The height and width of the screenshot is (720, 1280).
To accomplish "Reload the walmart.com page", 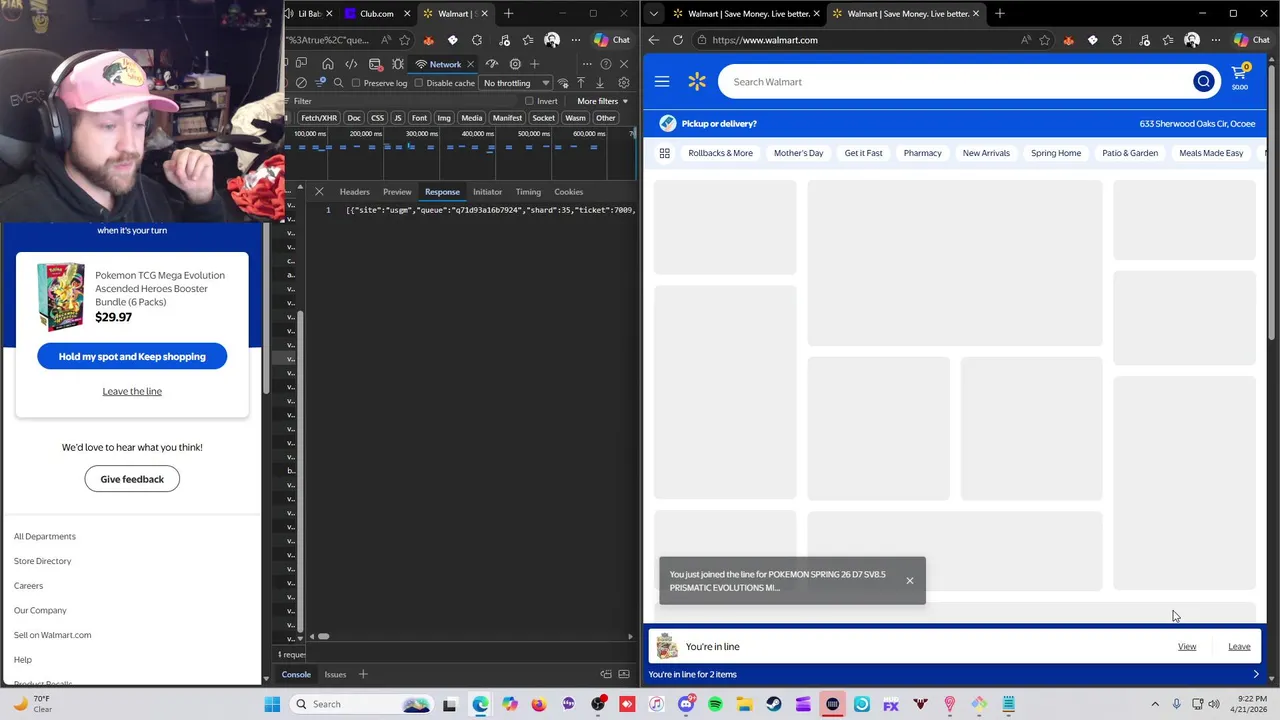I will pos(678,40).
